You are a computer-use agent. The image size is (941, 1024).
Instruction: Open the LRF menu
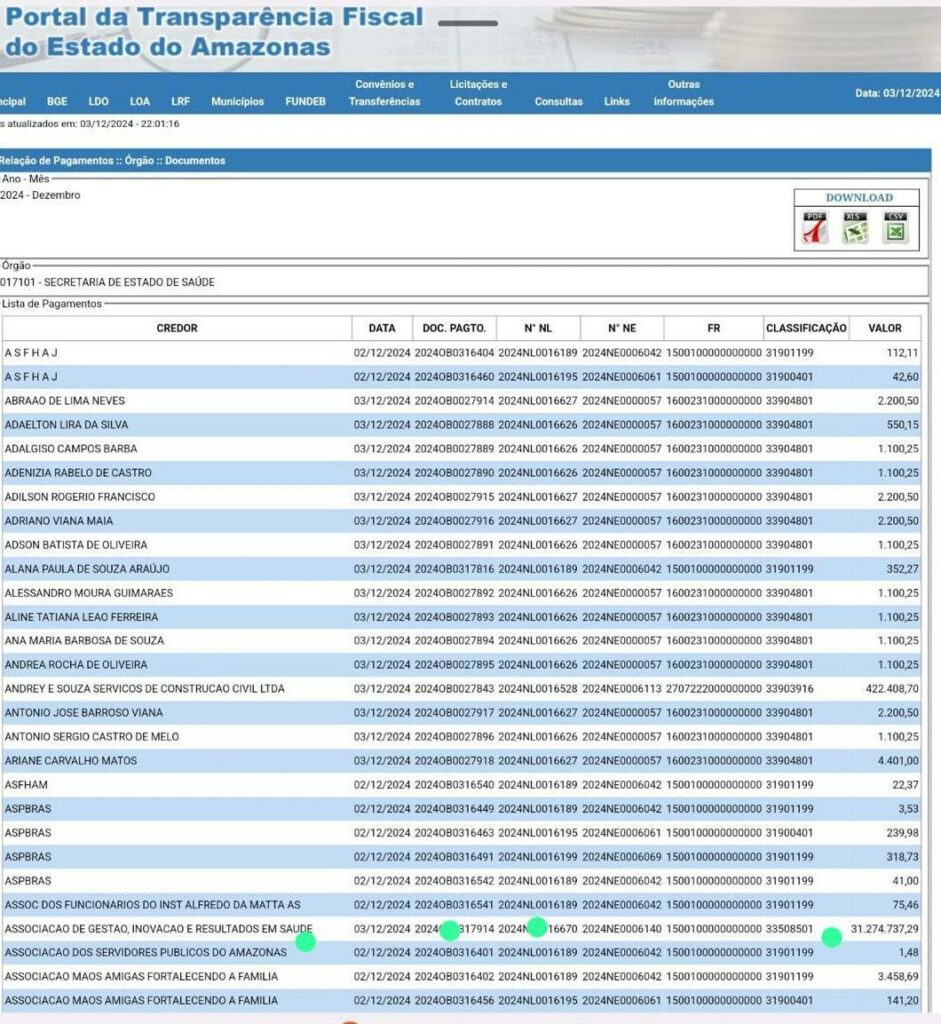180,101
